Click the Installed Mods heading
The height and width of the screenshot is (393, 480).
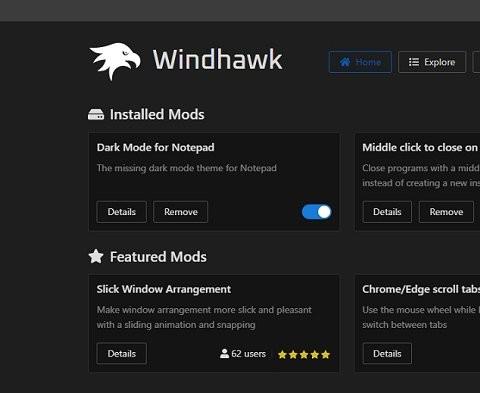click(157, 114)
